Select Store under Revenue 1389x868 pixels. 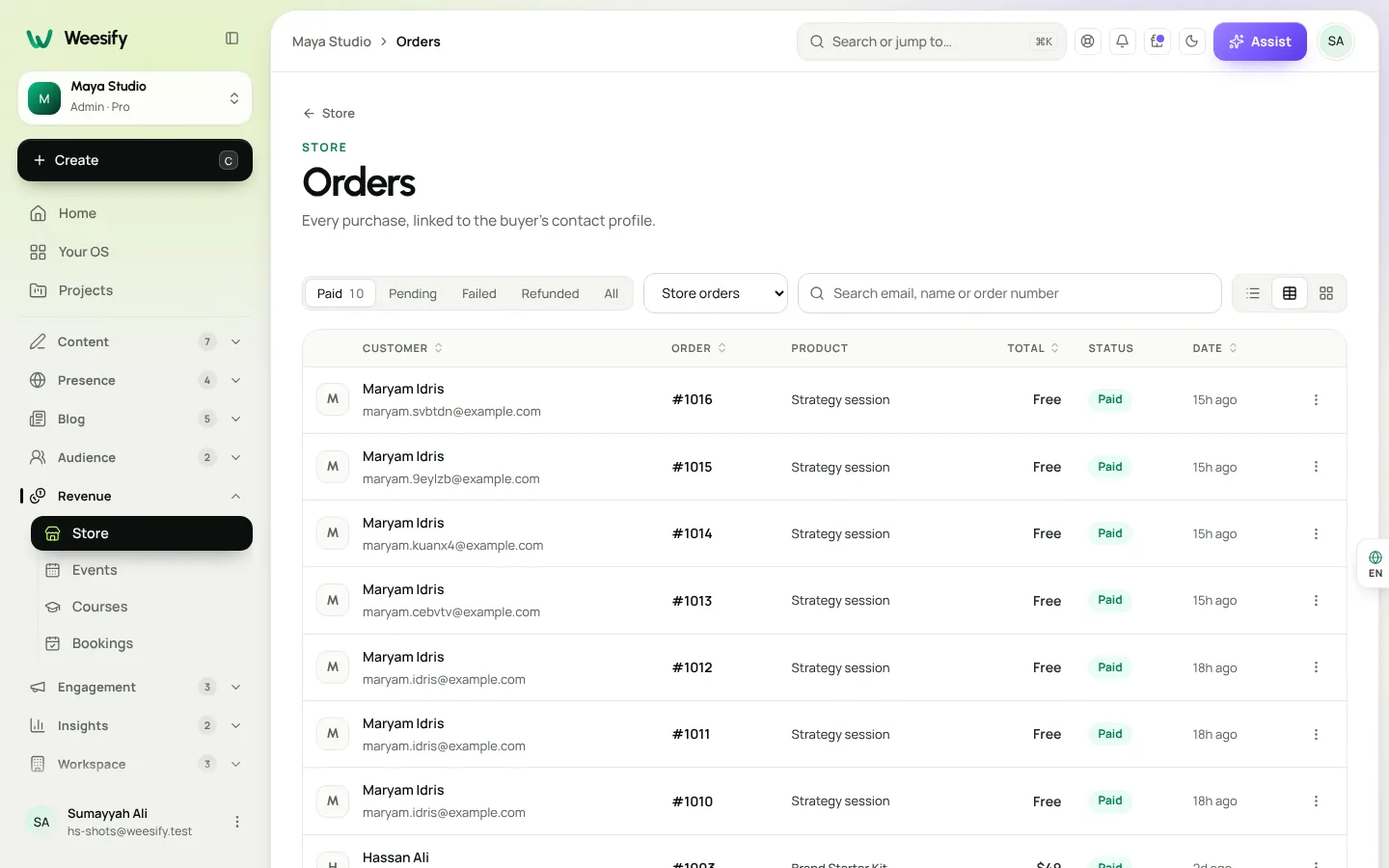[x=142, y=533]
